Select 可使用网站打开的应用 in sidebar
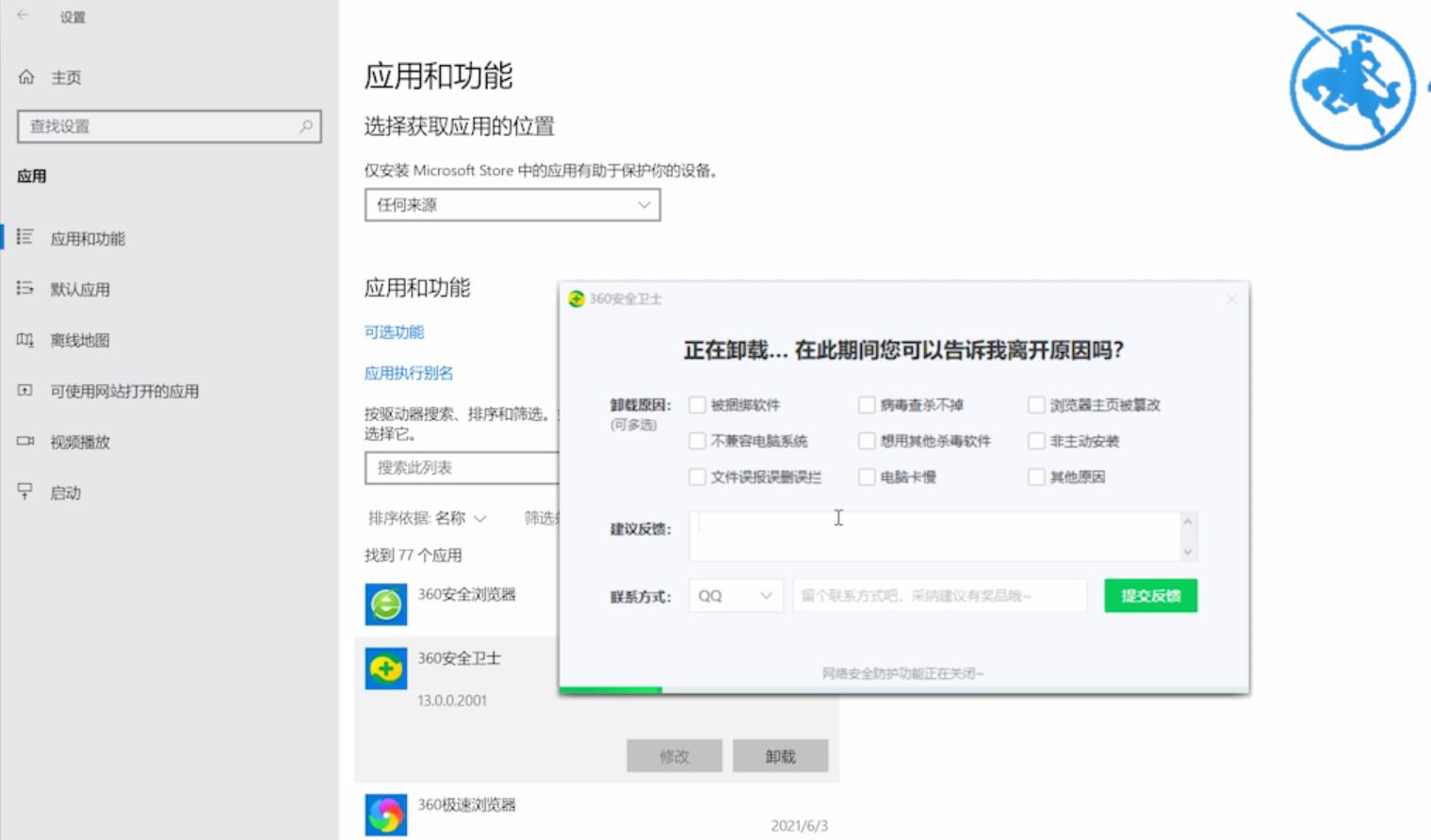This screenshot has height=840, width=1431. (124, 391)
